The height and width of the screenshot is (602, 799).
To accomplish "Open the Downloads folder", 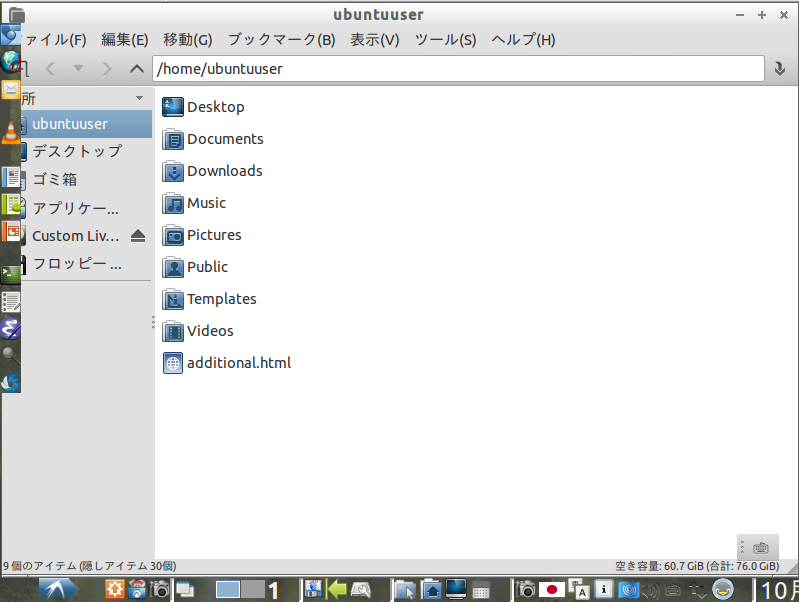I will [x=212, y=171].
